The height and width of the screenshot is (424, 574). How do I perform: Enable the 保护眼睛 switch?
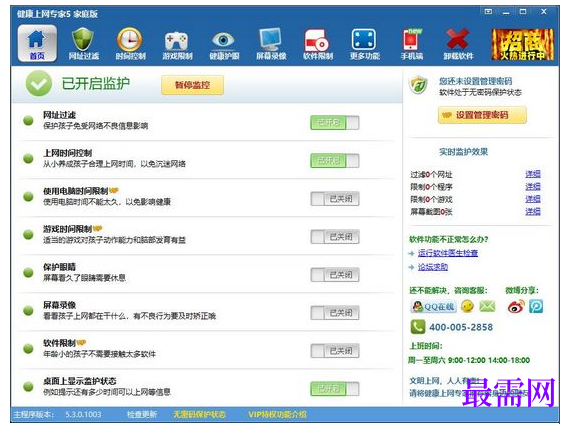(335, 275)
